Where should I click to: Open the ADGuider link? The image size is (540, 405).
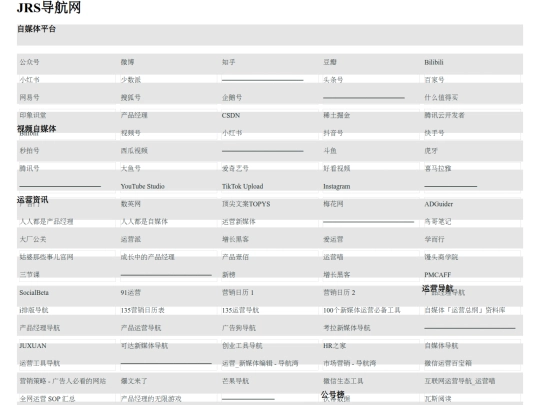pos(438,204)
